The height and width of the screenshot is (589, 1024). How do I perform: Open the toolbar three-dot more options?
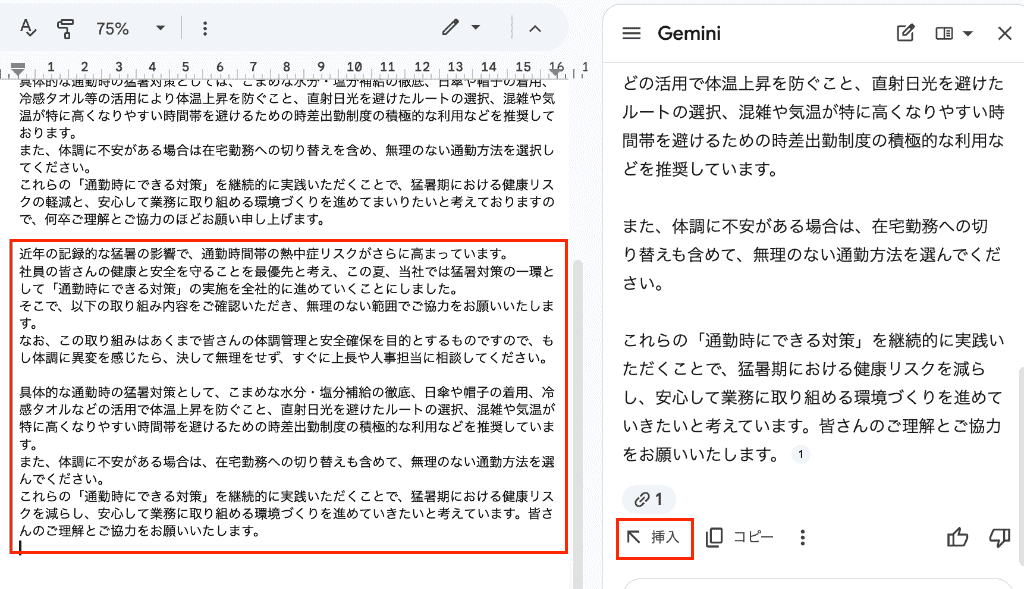tap(205, 29)
